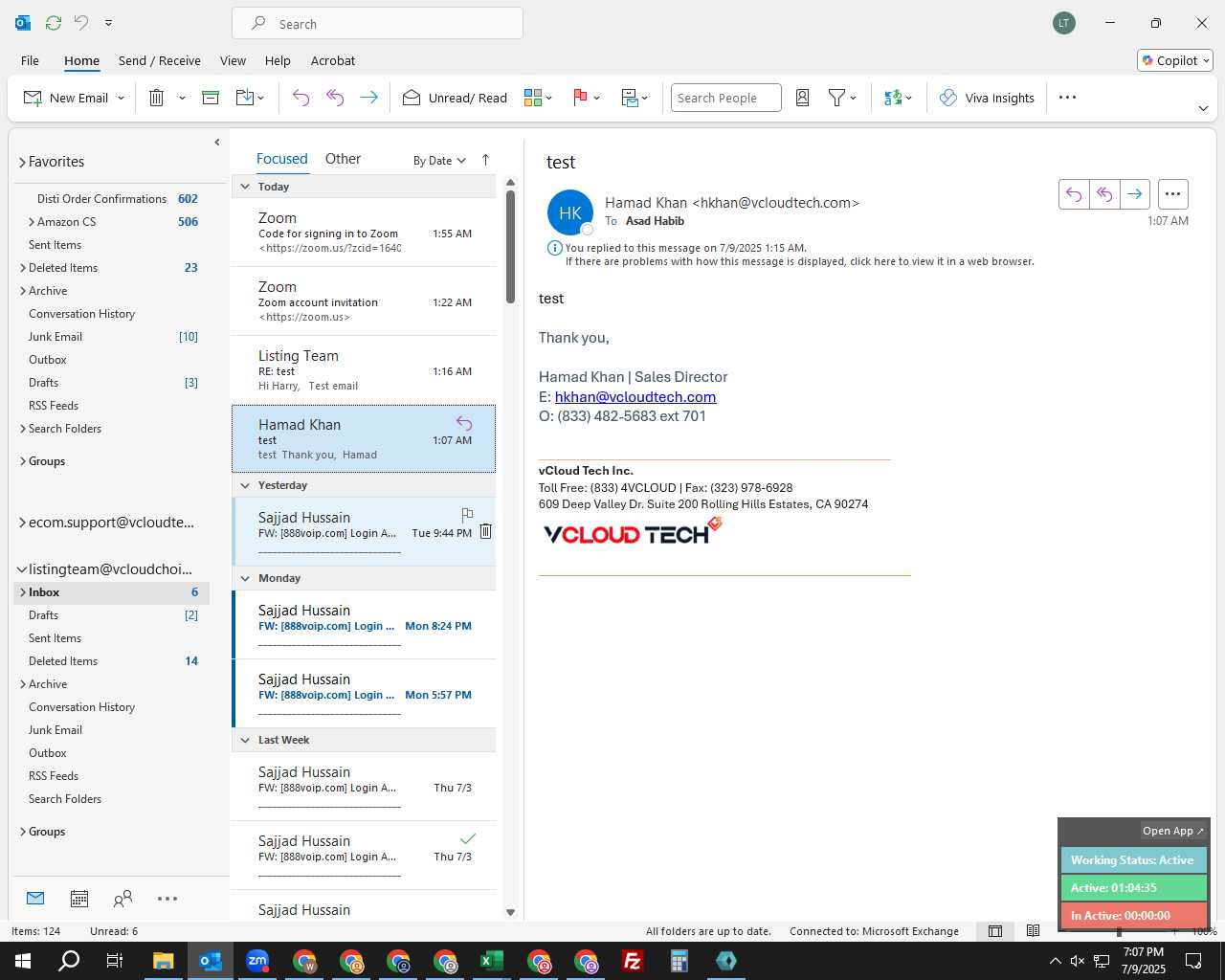
Task: Collapse the folder pane arrow
Action: (217, 143)
